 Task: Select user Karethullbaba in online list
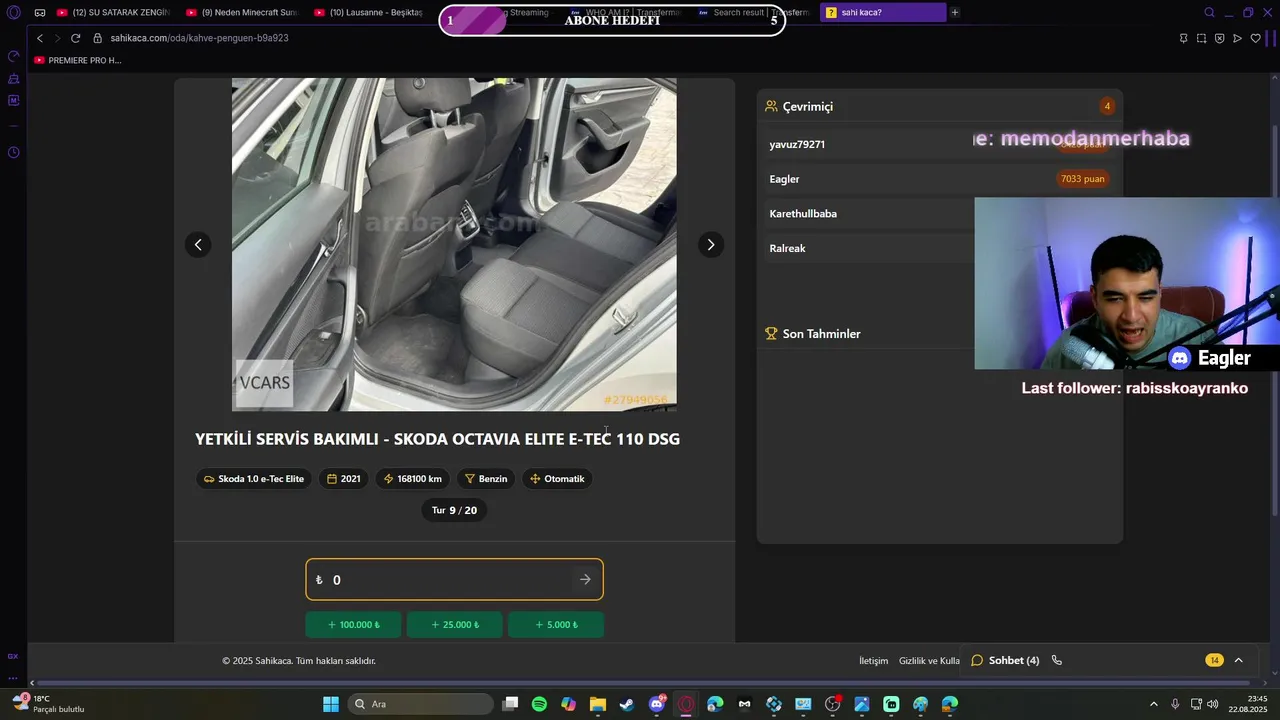coord(803,214)
